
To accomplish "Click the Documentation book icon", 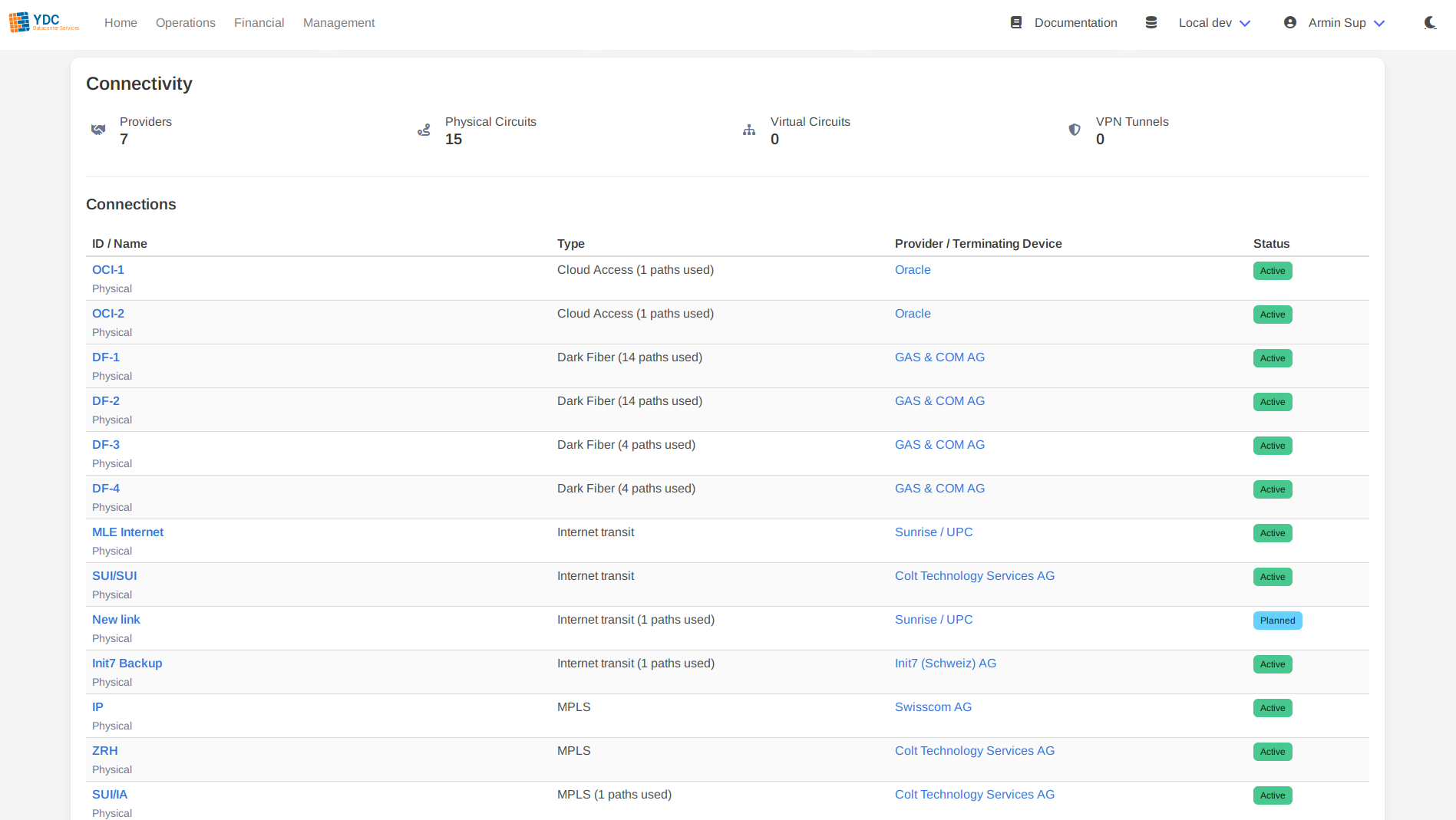I will (1016, 23).
